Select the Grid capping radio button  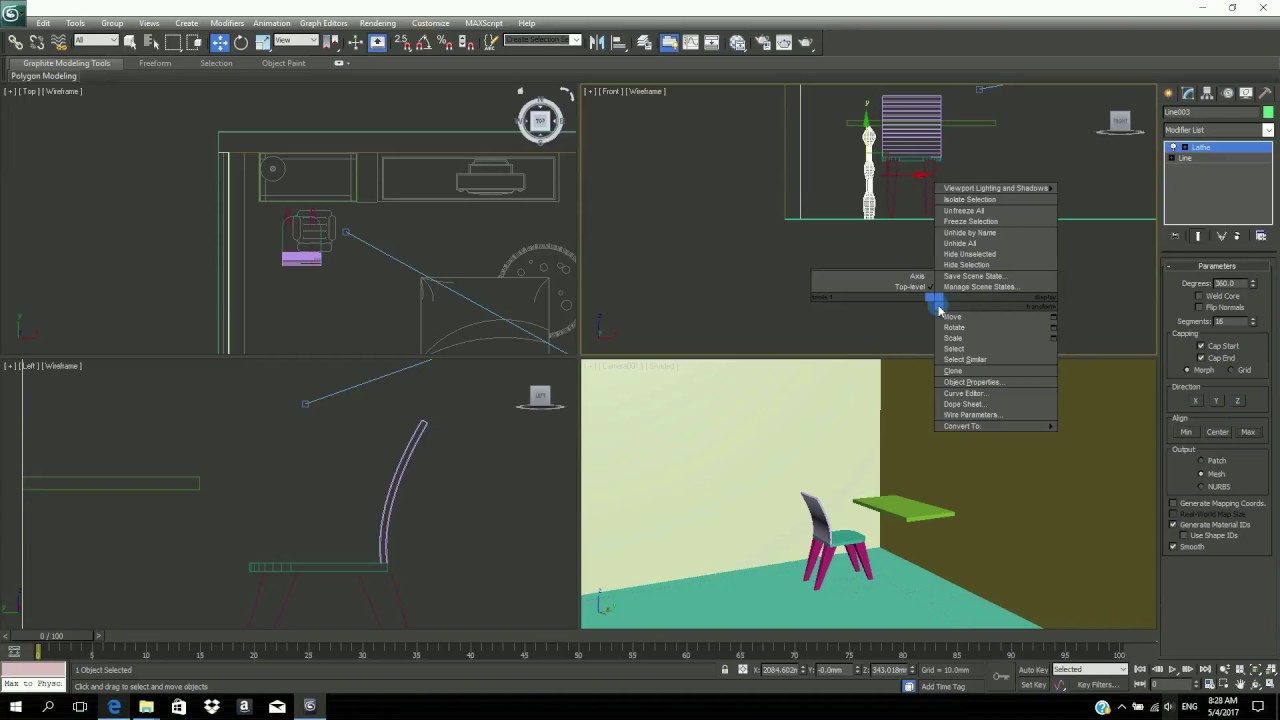pos(1229,370)
